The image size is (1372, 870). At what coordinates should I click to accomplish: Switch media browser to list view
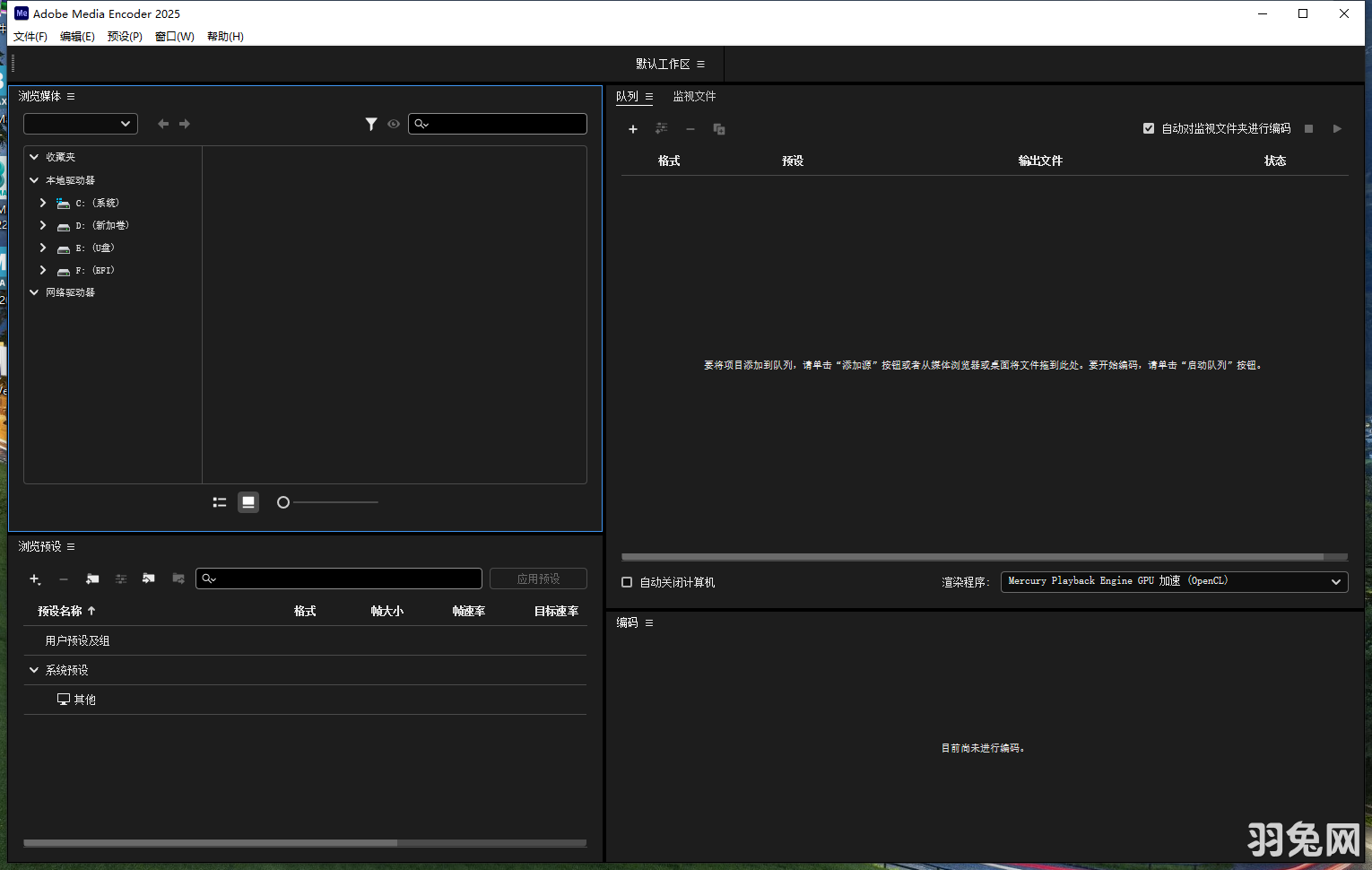click(219, 502)
